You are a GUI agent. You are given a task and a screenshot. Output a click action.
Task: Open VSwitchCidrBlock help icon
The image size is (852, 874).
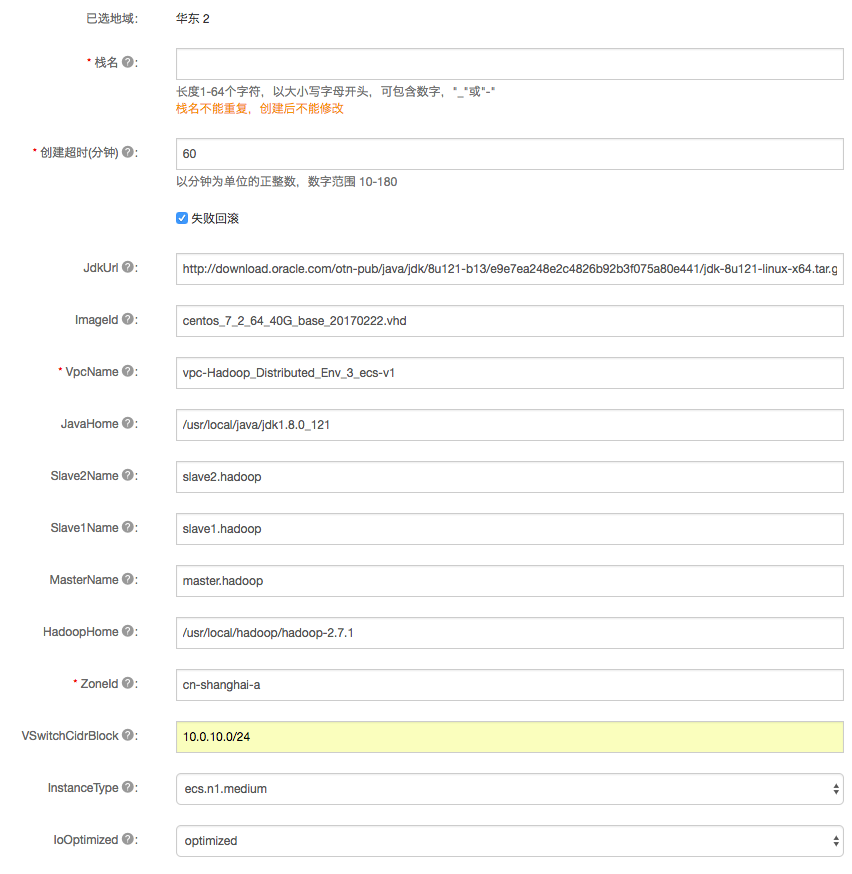click(x=128, y=735)
